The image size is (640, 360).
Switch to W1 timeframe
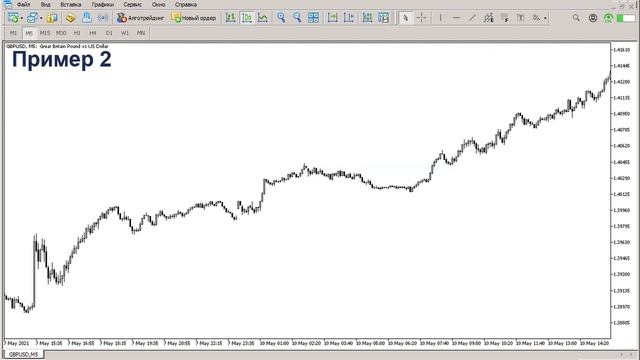click(124, 33)
